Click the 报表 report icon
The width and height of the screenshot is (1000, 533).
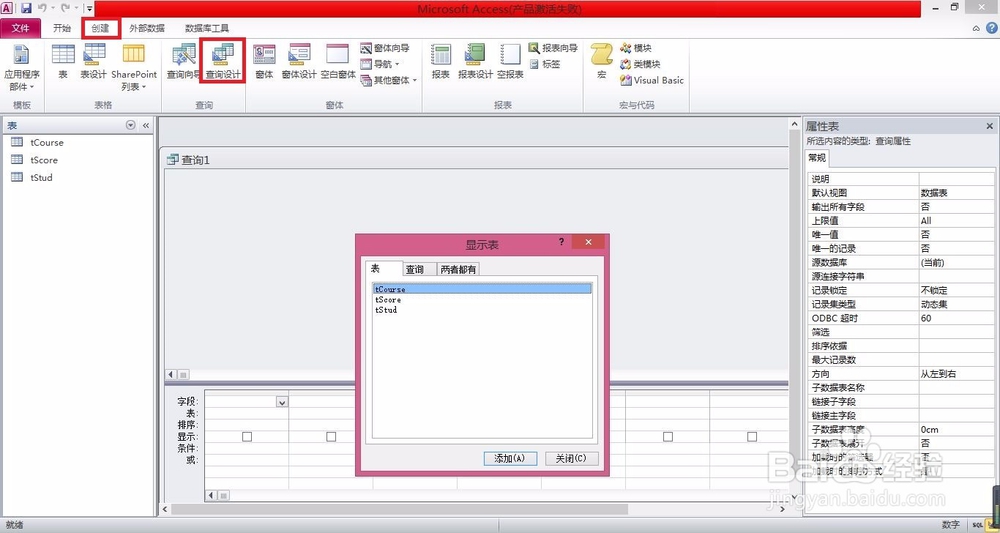coord(441,62)
